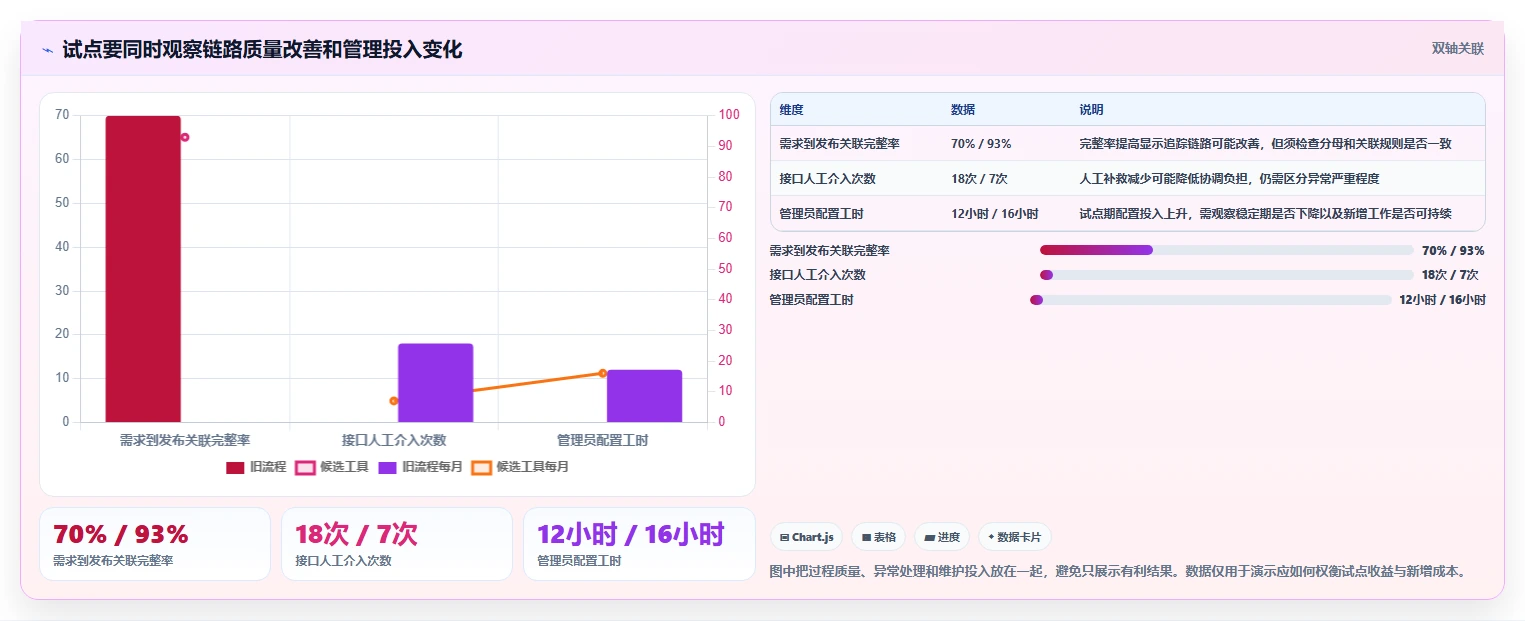The image size is (1525, 621).
Task: Click table cell 管理员配置工时 under 维度
Action: (x=822, y=214)
